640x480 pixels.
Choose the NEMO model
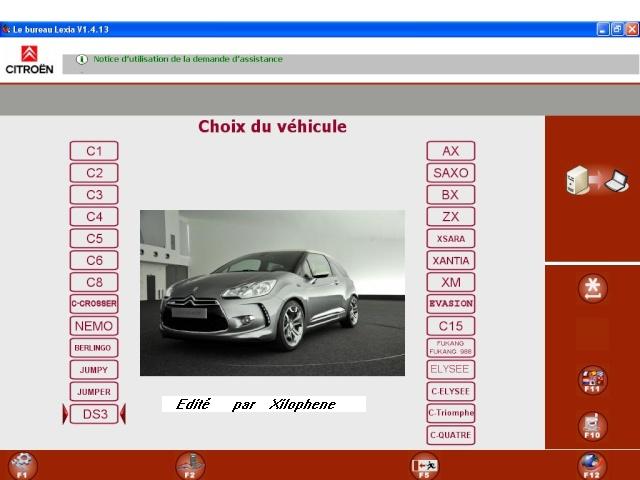click(x=94, y=326)
